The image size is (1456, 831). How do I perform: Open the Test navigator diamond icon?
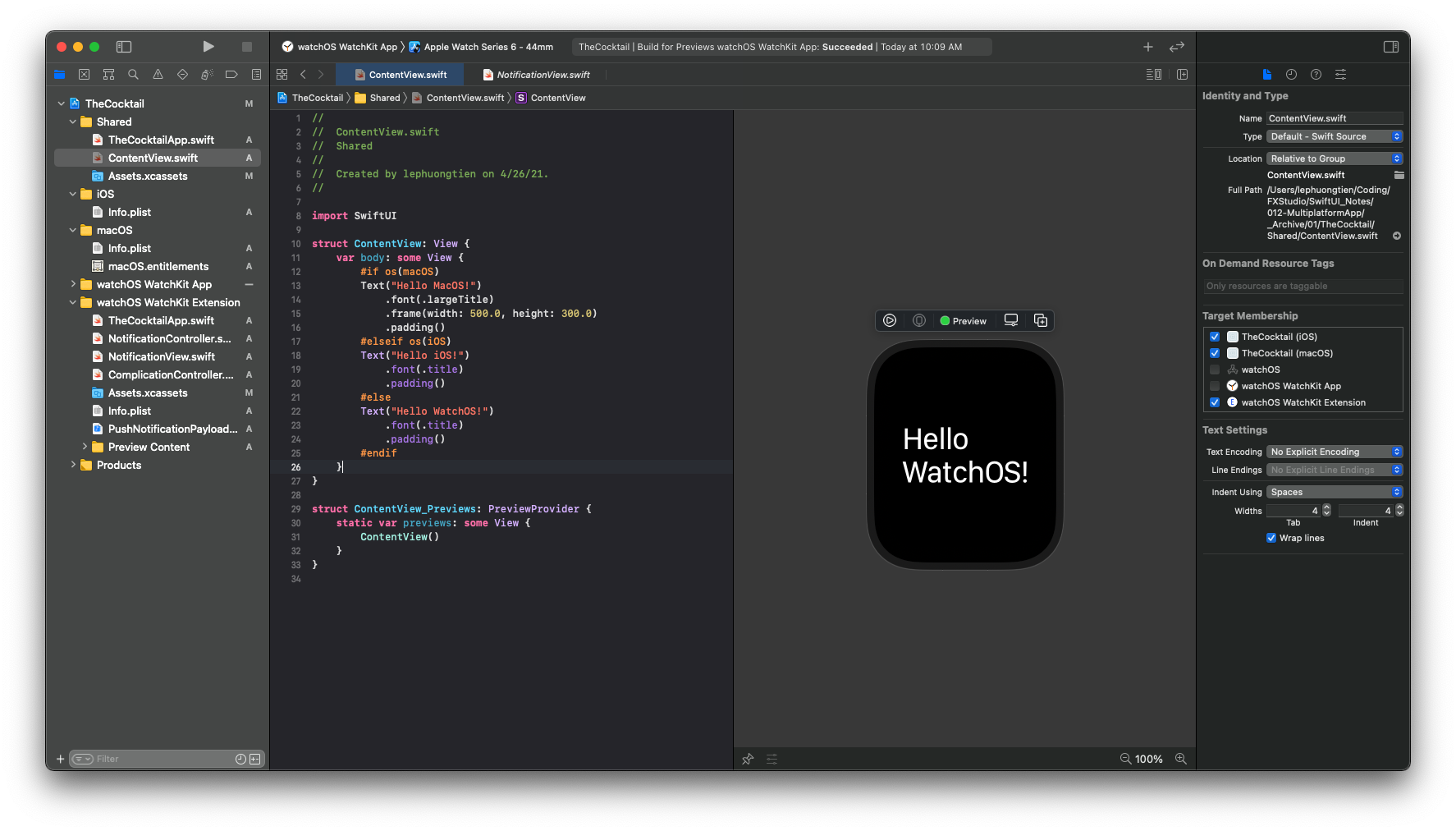coord(182,75)
